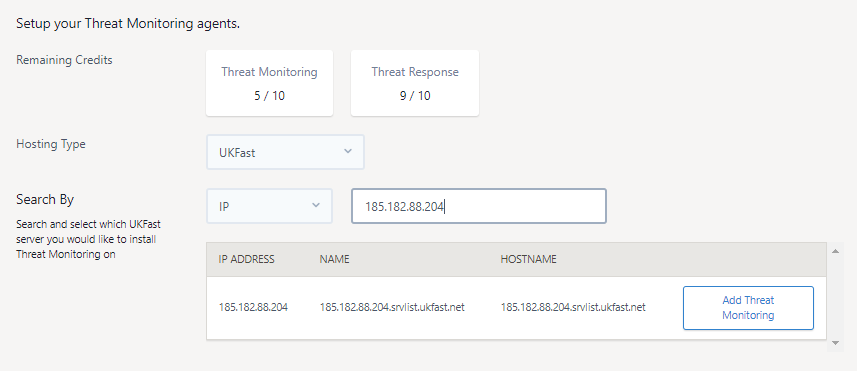Viewport: 857px width, 371px height.
Task: Click the scrollbar up arrow
Action: click(x=835, y=251)
